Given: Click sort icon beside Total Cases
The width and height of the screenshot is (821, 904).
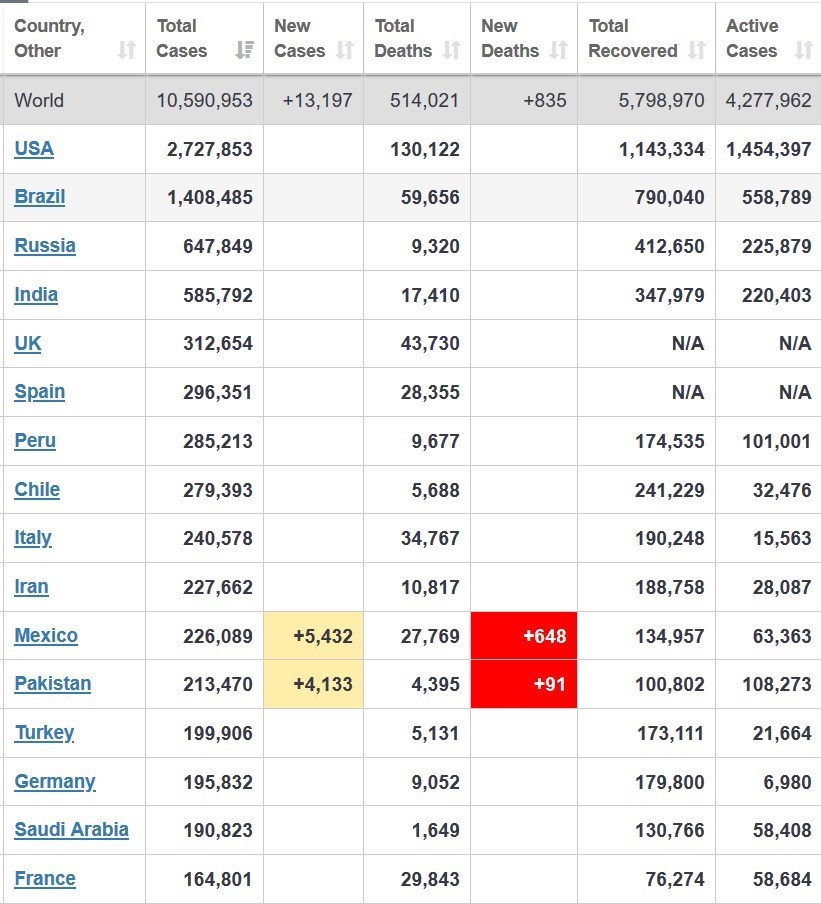Looking at the screenshot, I should point(244,51).
